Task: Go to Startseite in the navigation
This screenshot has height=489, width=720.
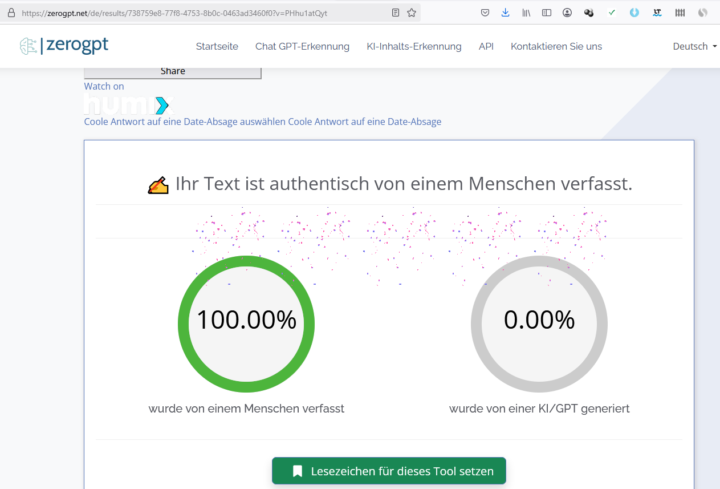Action: [217, 46]
